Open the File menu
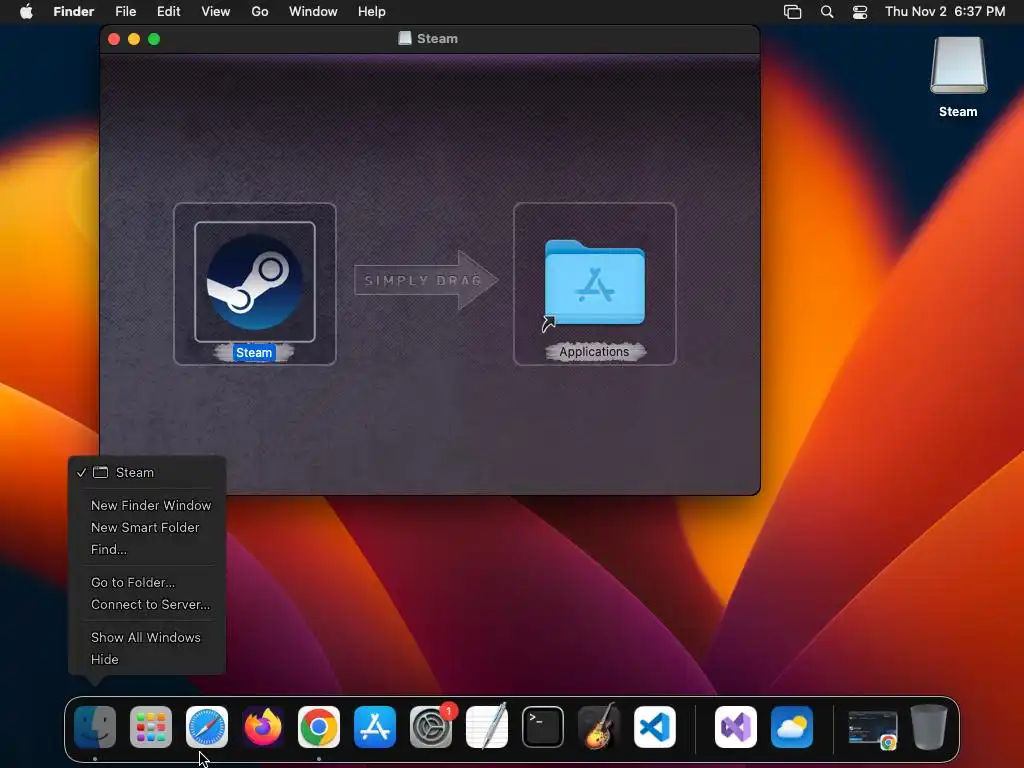 (125, 12)
